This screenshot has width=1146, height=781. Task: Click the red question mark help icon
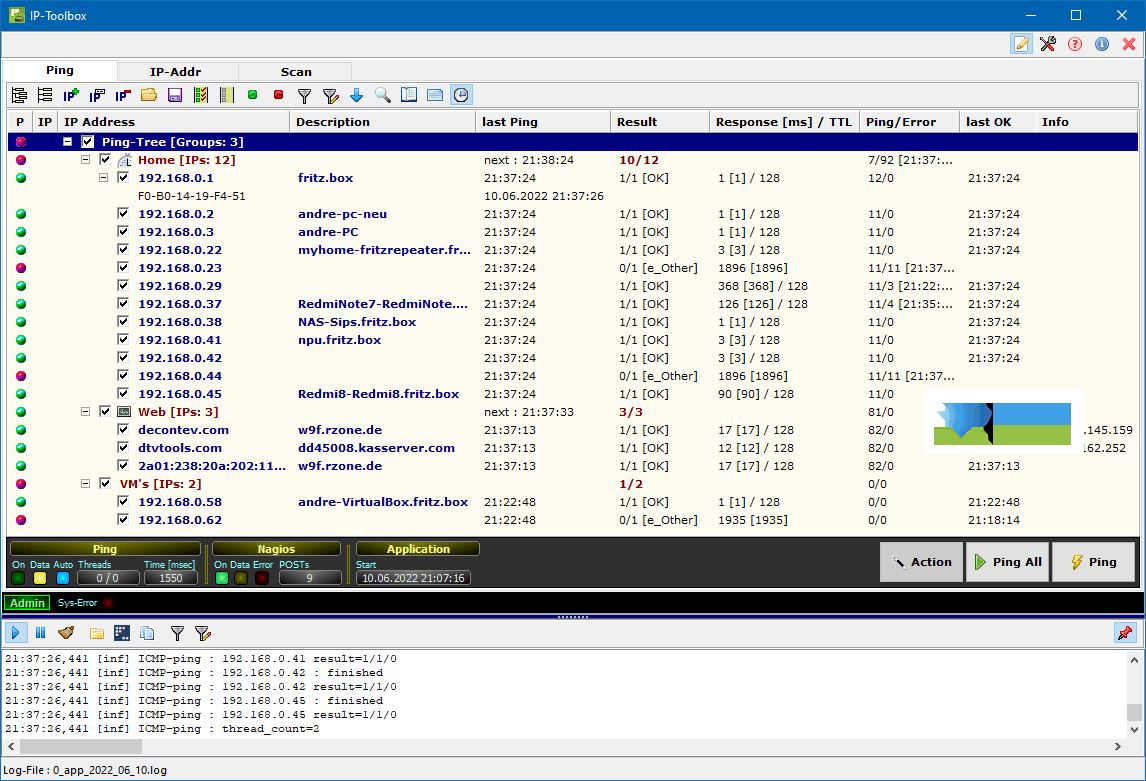pos(1075,44)
